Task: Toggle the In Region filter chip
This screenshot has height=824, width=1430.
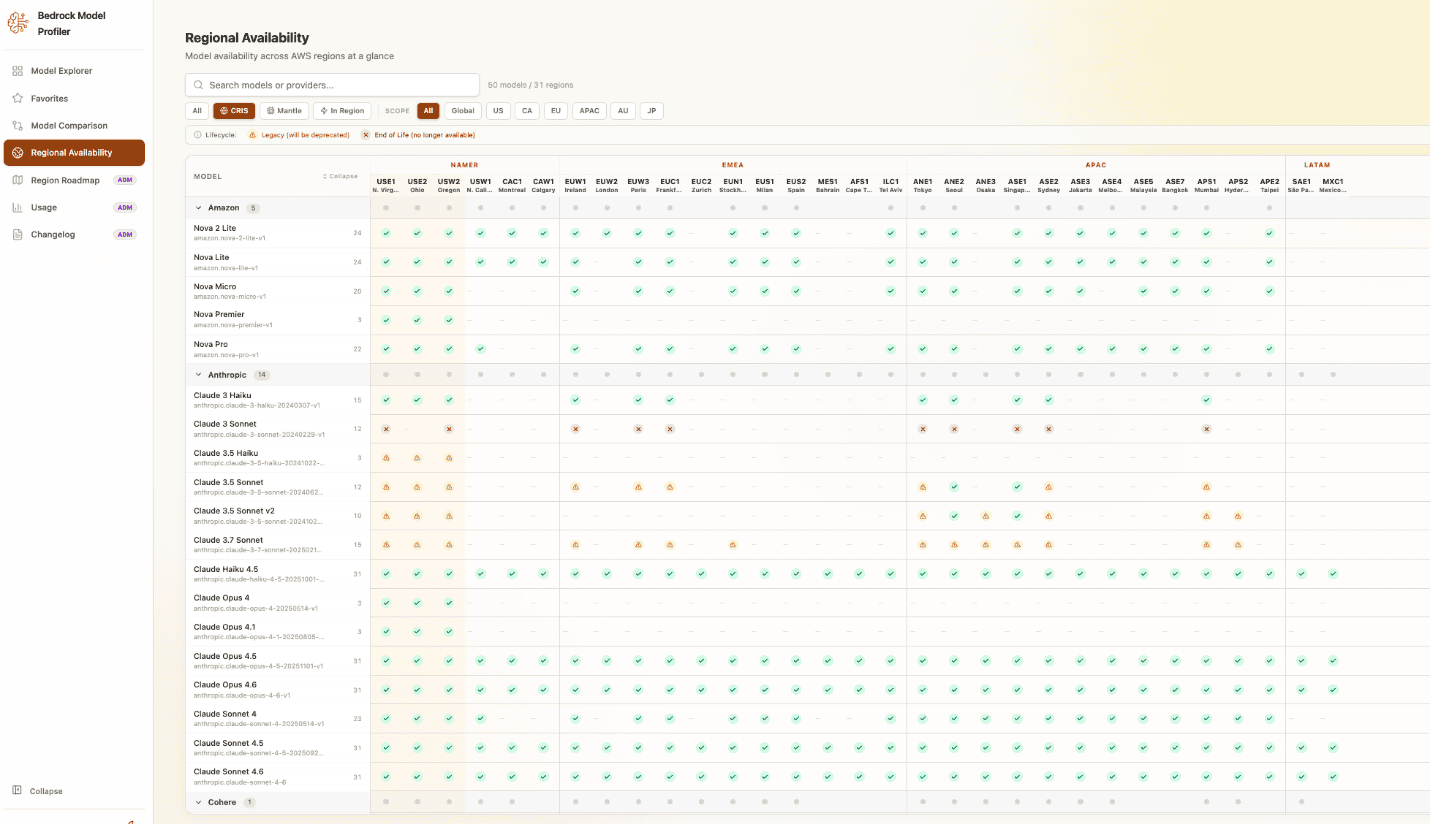Action: click(342, 111)
